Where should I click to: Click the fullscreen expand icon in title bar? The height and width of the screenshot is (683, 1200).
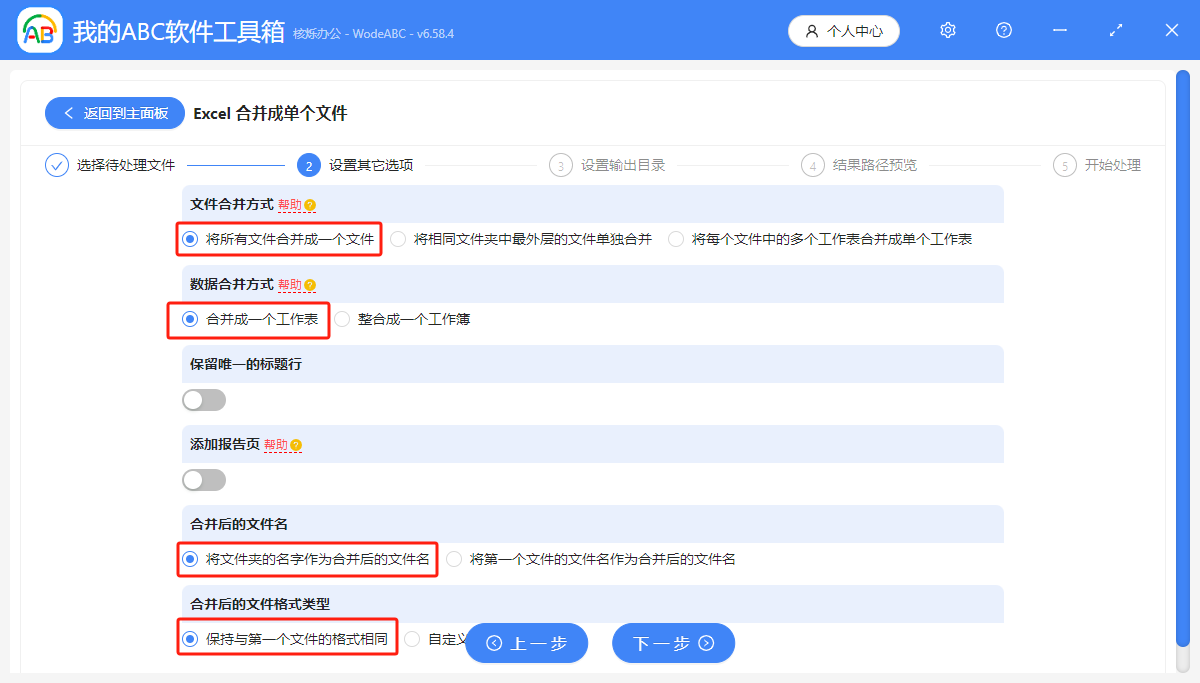click(x=1115, y=30)
